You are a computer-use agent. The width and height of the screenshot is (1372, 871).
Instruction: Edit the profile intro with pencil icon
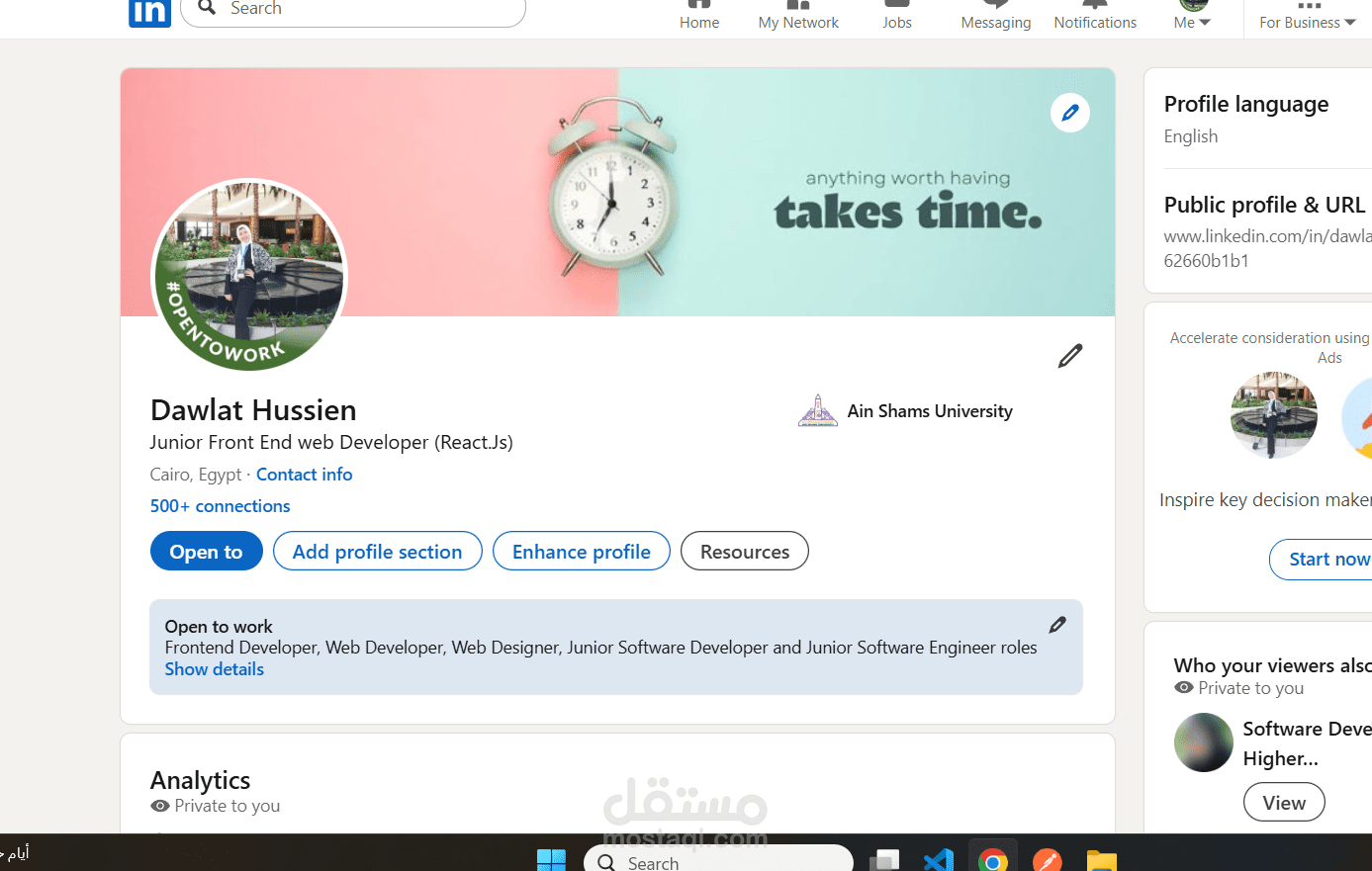pyautogui.click(x=1070, y=356)
